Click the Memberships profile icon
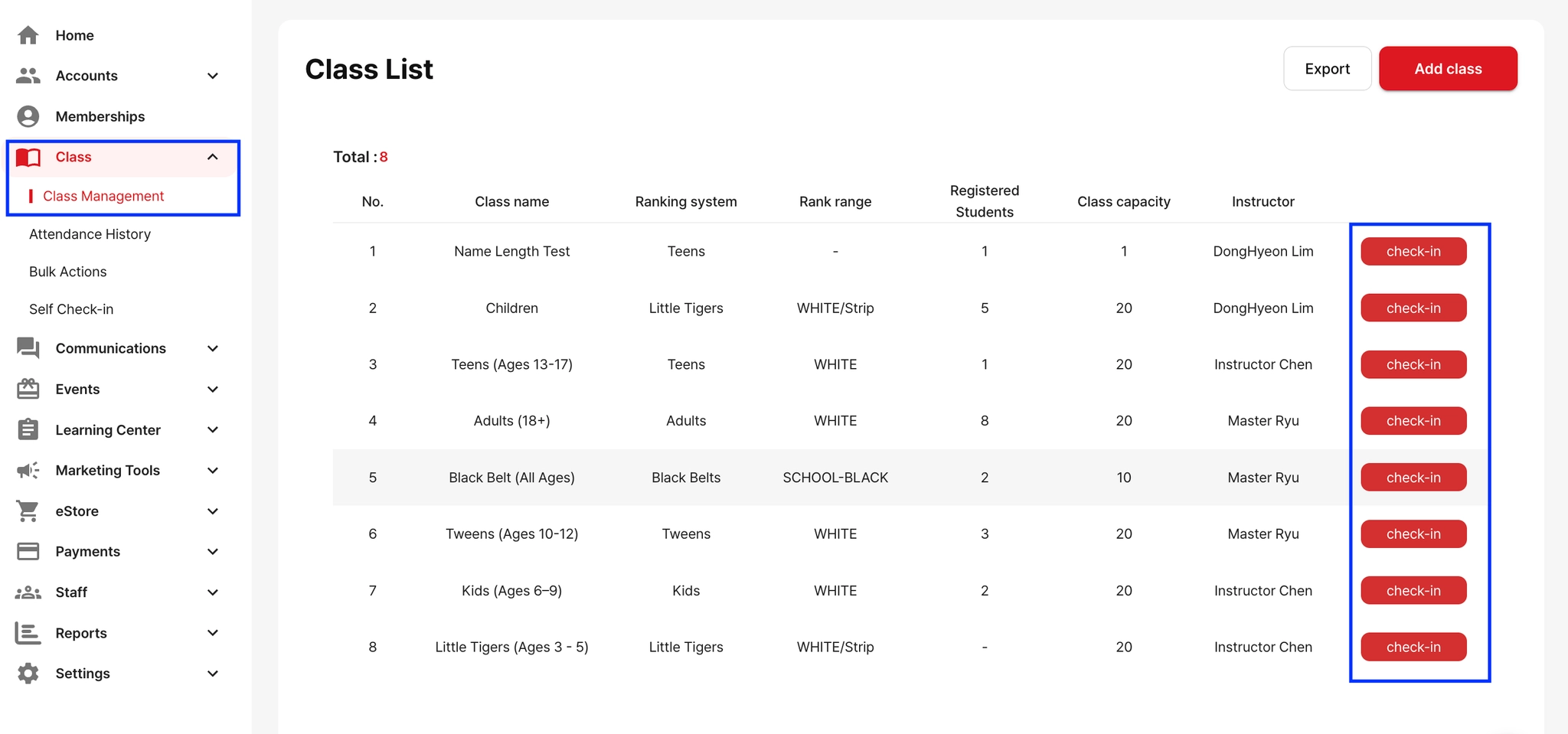1568x734 pixels. point(28,116)
